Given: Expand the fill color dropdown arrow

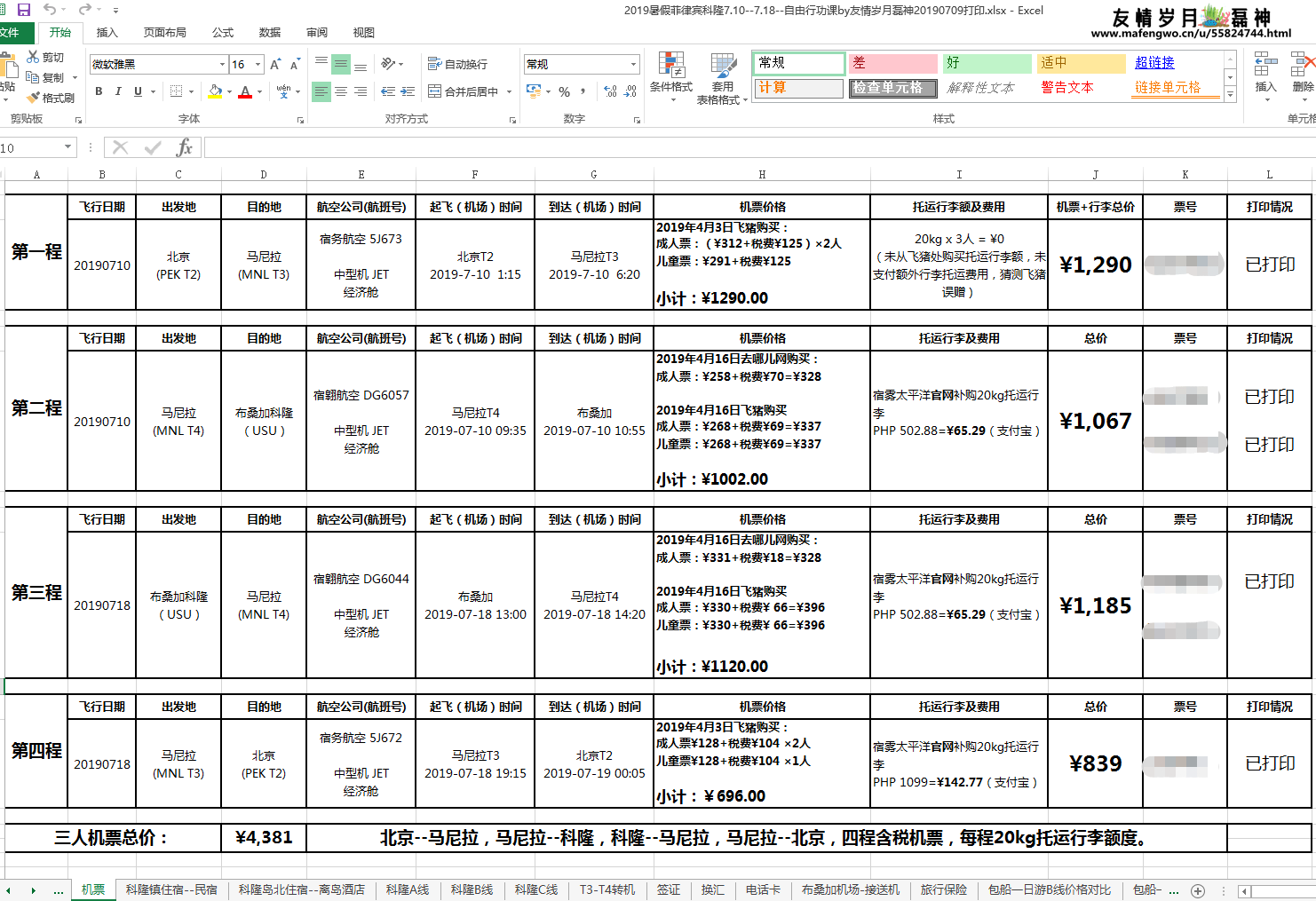Looking at the screenshot, I should pos(229,91).
